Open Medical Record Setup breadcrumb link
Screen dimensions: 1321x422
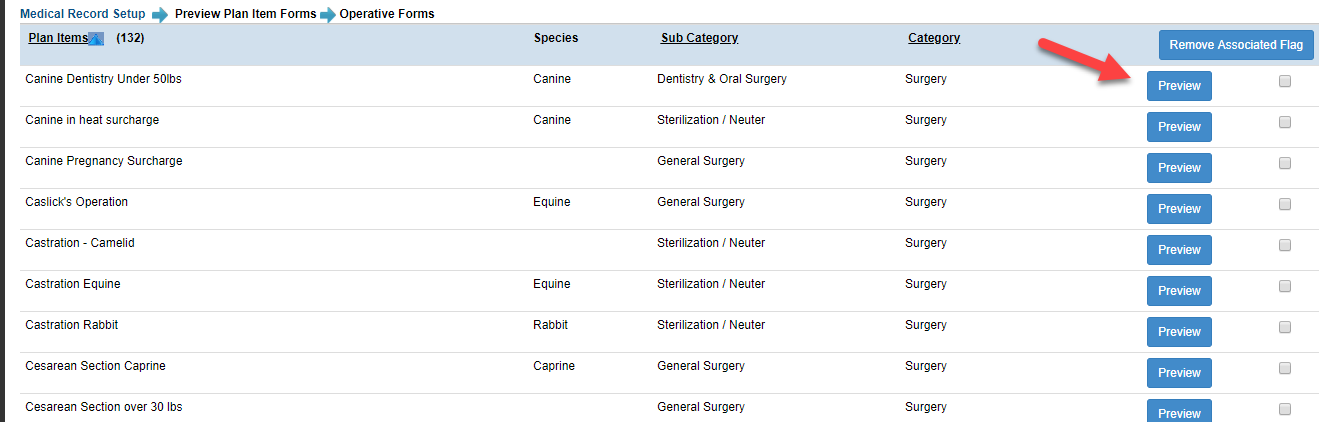click(x=82, y=14)
